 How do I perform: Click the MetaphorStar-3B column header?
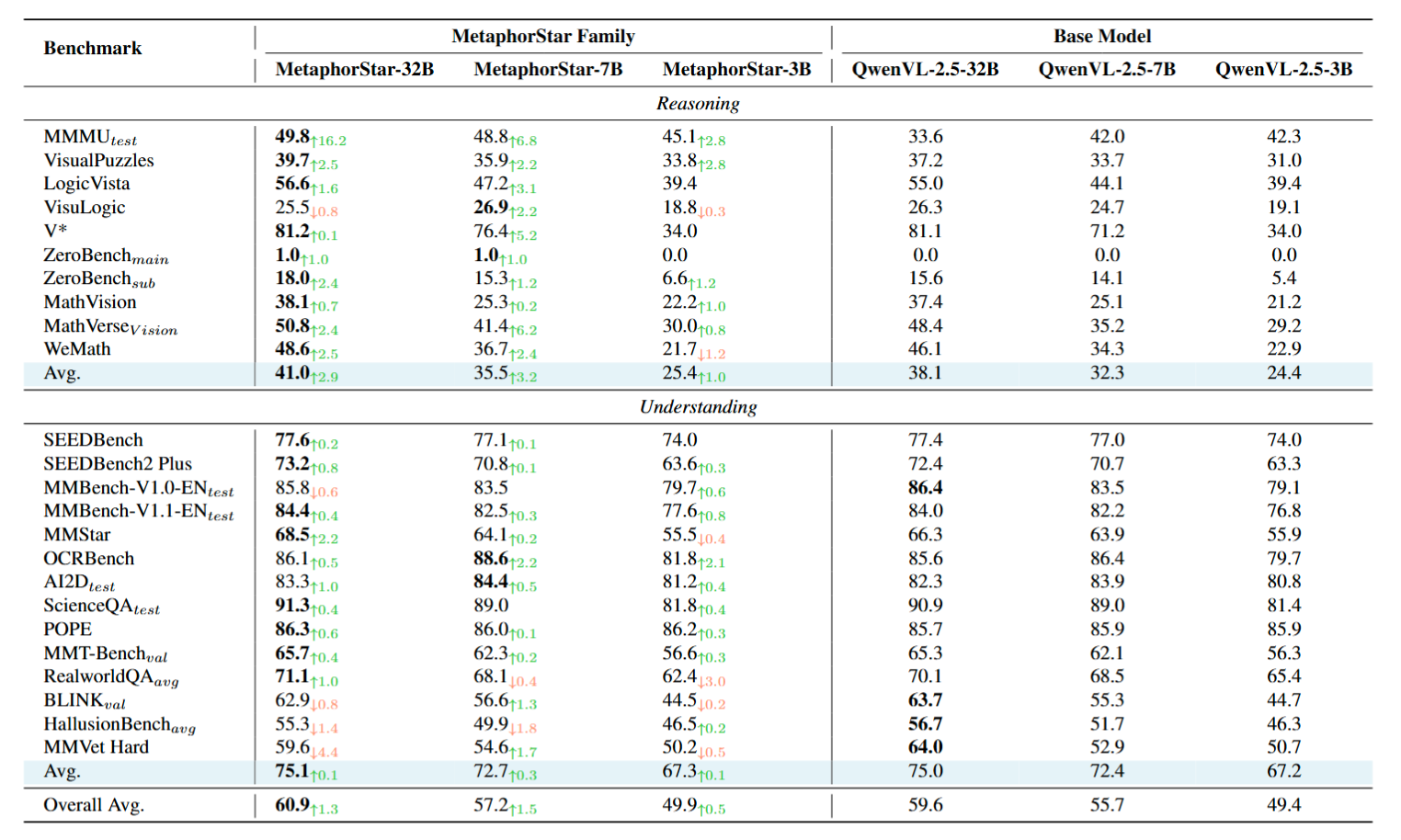click(736, 70)
